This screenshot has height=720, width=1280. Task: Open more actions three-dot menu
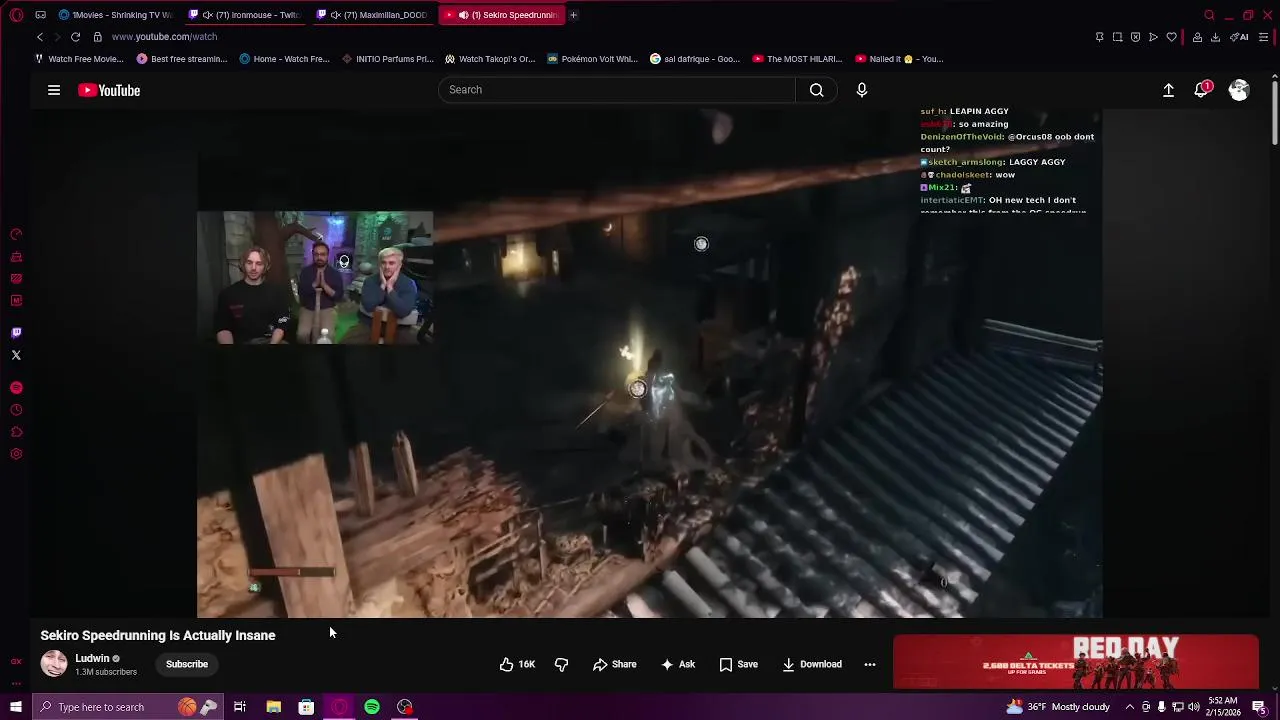pyautogui.click(x=870, y=664)
